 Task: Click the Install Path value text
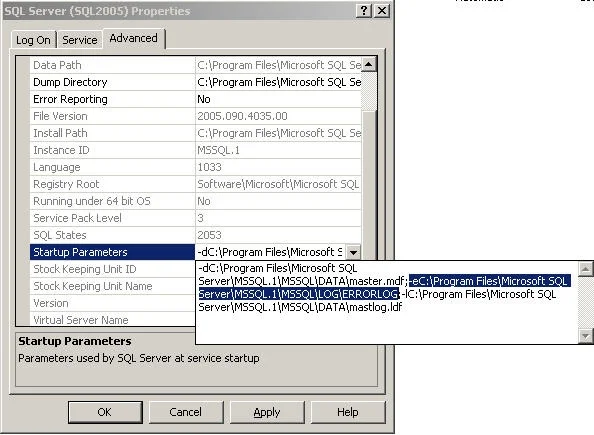click(x=279, y=133)
